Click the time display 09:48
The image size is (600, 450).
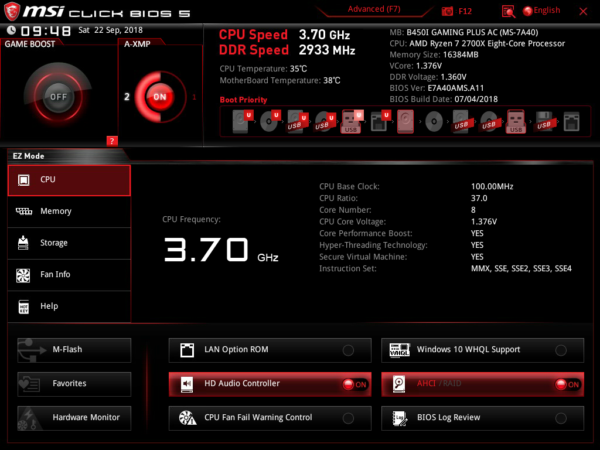point(46,31)
